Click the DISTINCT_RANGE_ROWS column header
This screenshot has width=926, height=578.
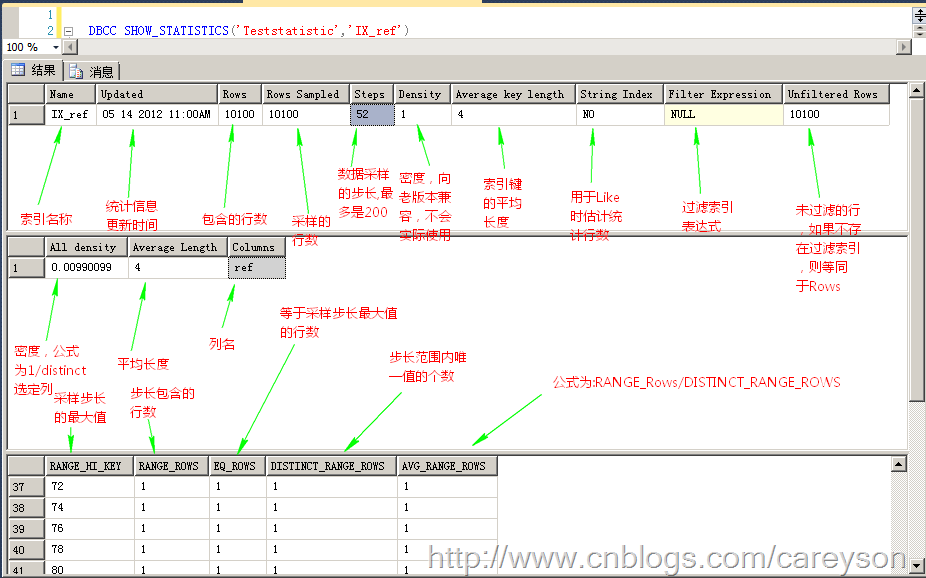point(331,466)
